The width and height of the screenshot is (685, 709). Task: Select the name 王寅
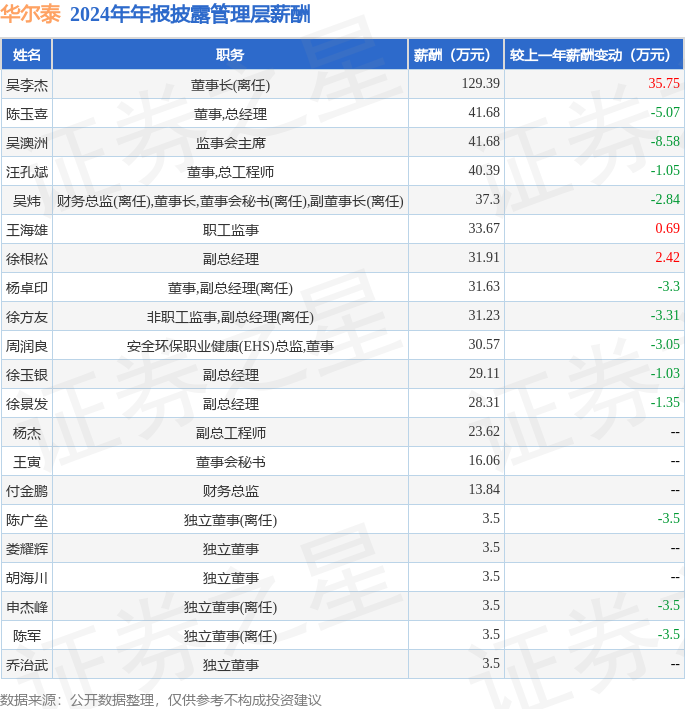tap(27, 462)
